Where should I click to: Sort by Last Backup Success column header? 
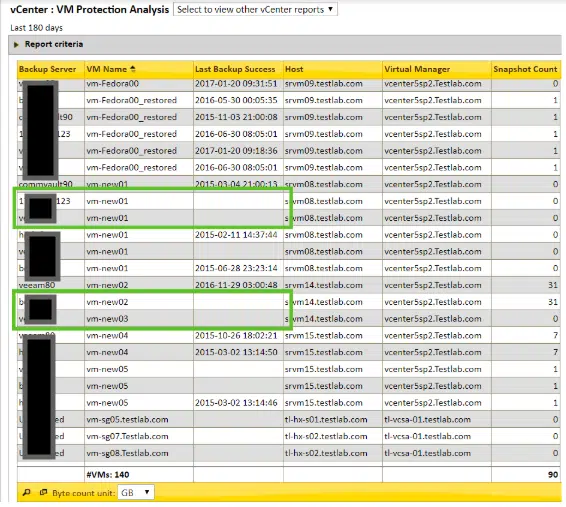coord(235,69)
